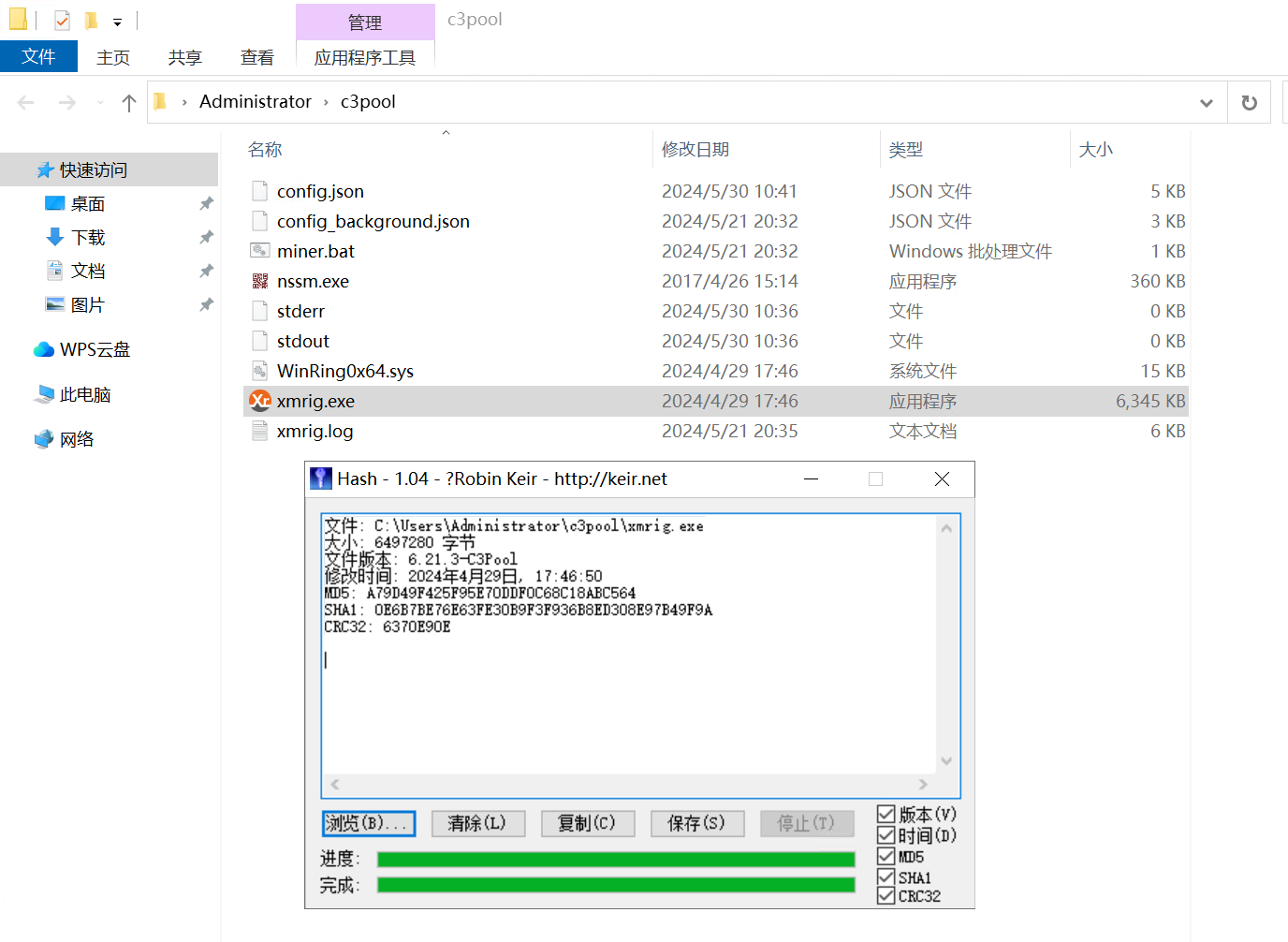Go up one folder level
1288x942 pixels.
129,102
